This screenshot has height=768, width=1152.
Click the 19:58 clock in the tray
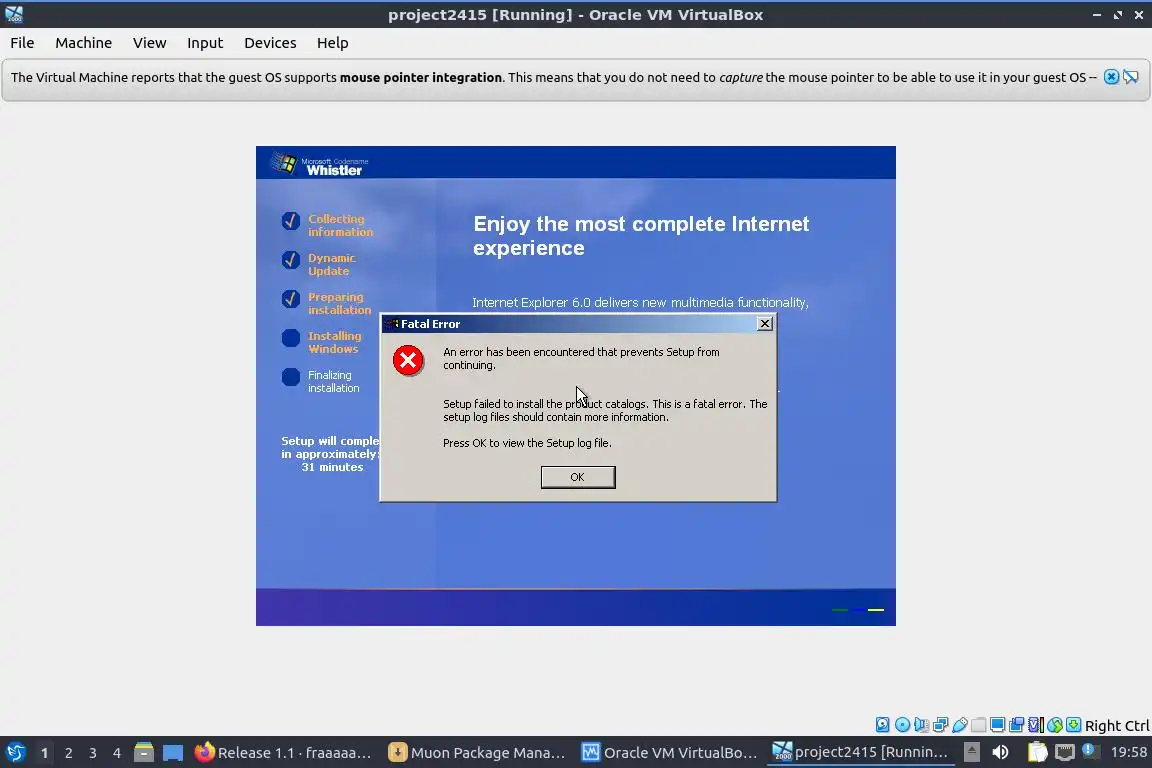1128,752
